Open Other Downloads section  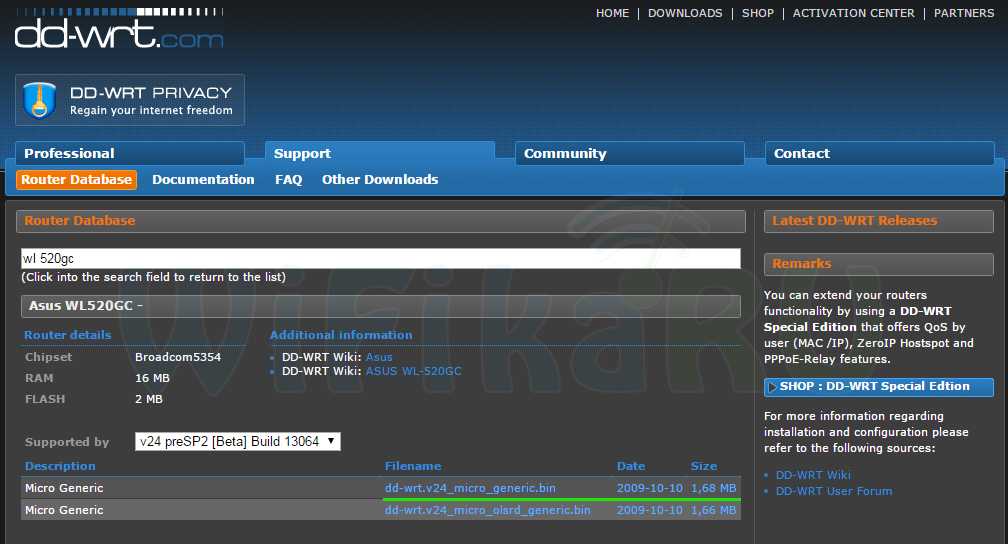[x=380, y=180]
